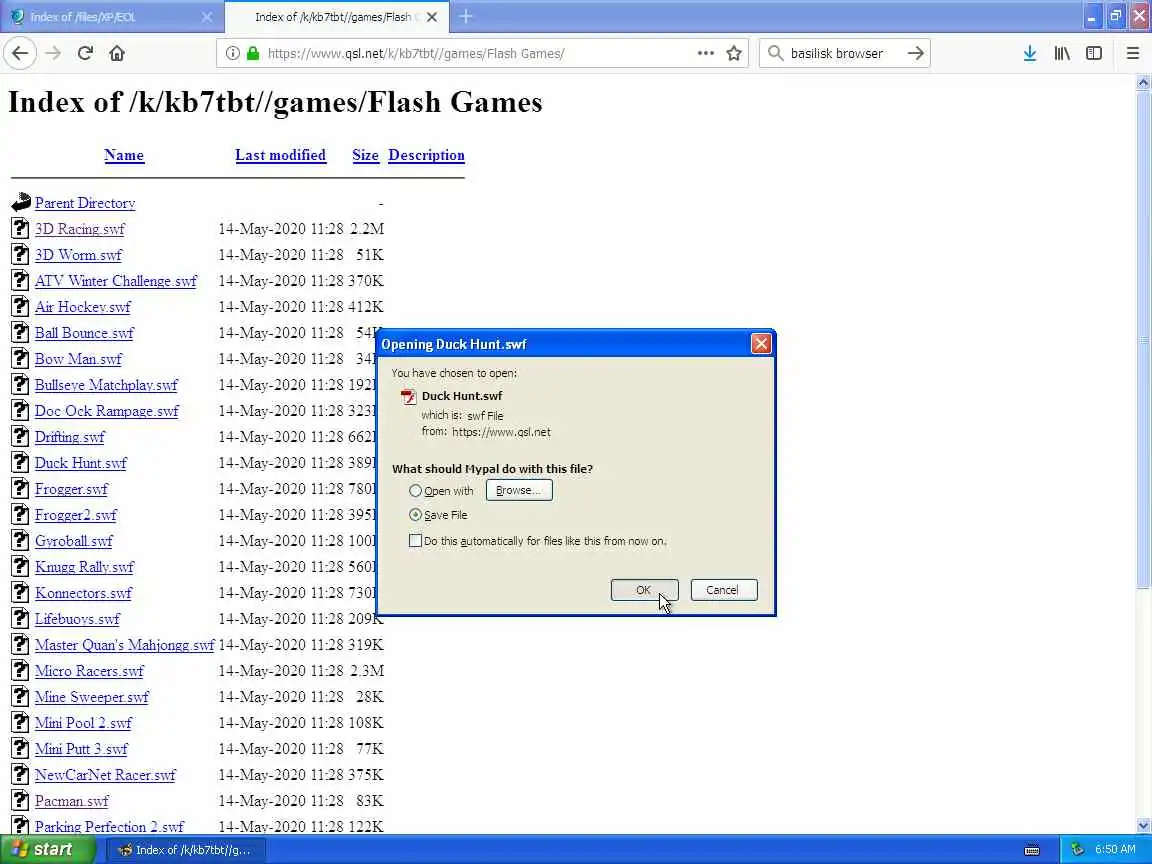Sort listing by Size header
This screenshot has height=864, width=1152.
pyautogui.click(x=365, y=155)
